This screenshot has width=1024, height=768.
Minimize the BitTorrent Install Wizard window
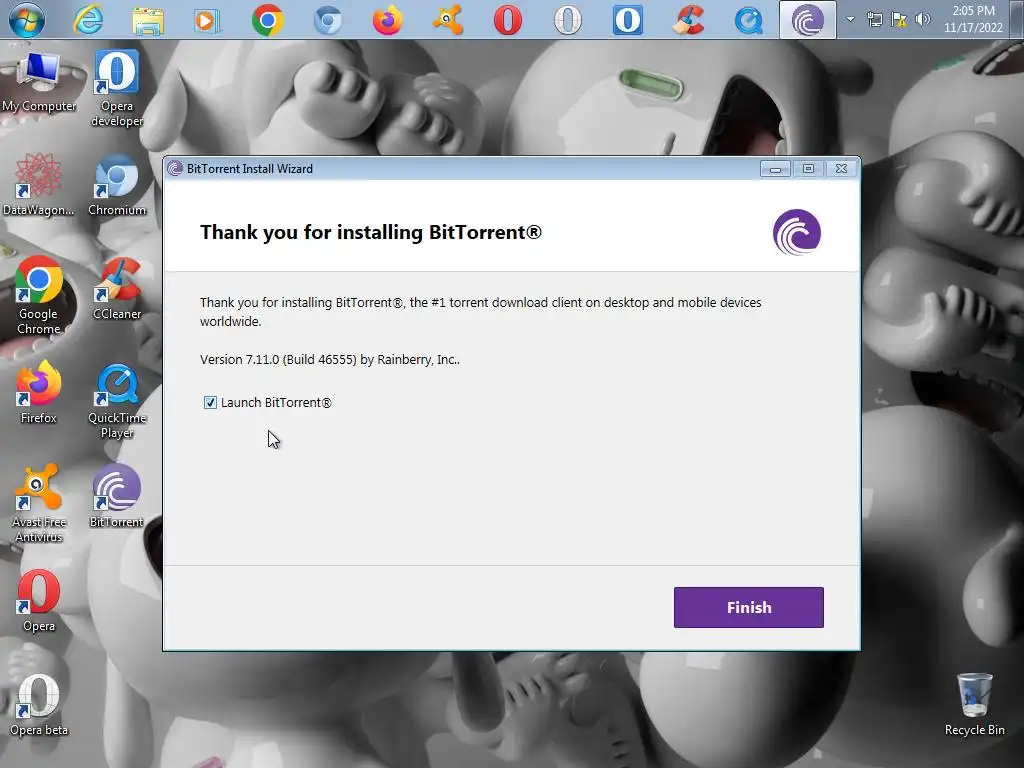pyautogui.click(x=775, y=169)
